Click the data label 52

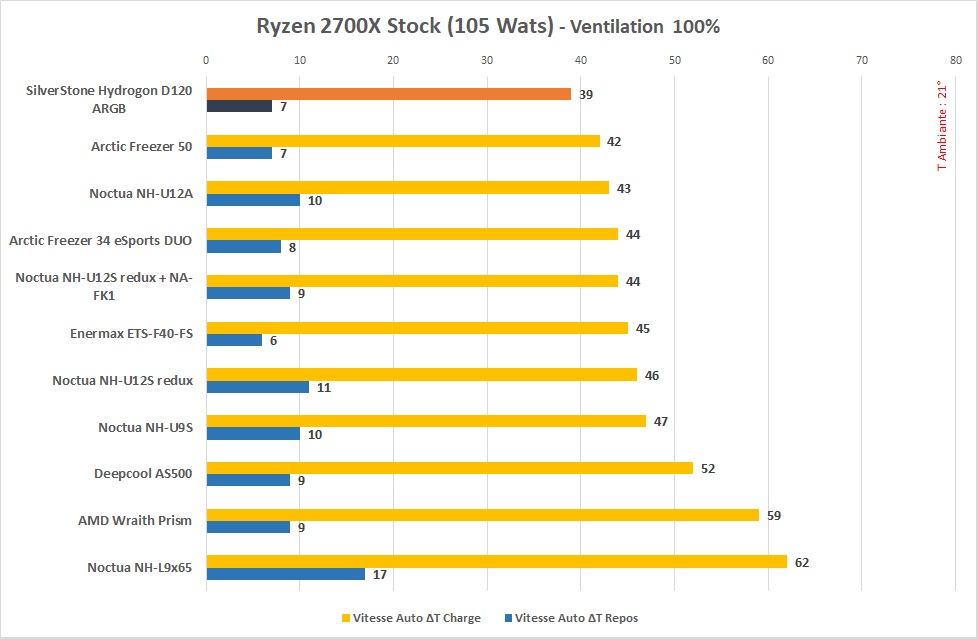pos(708,469)
